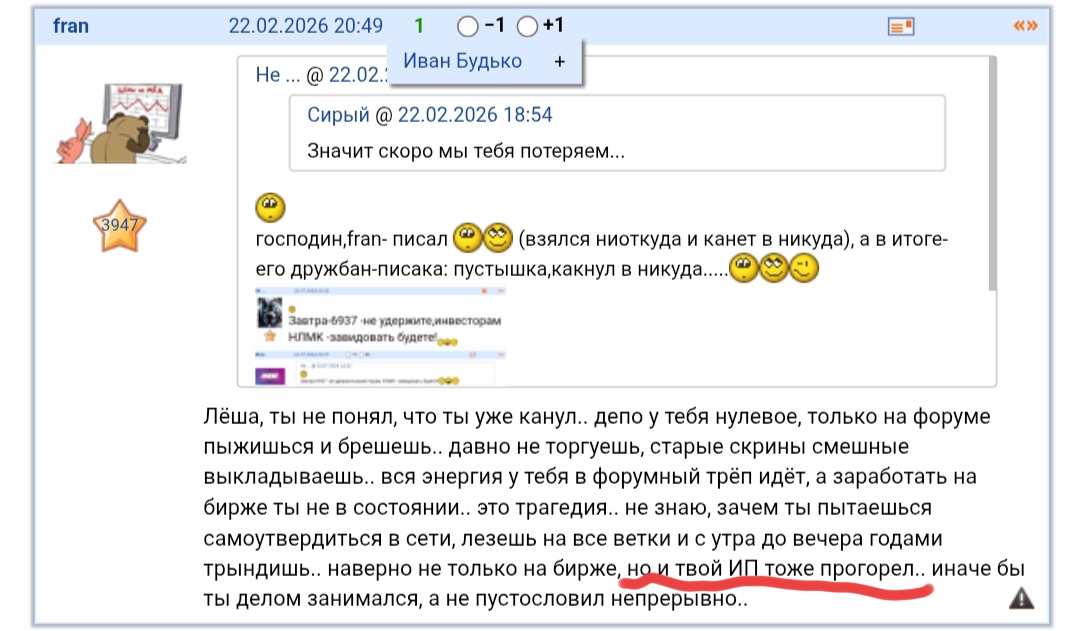This screenshot has width=1080, height=631.
Task: Click the warning triangle report icon
Action: pos(1021,598)
